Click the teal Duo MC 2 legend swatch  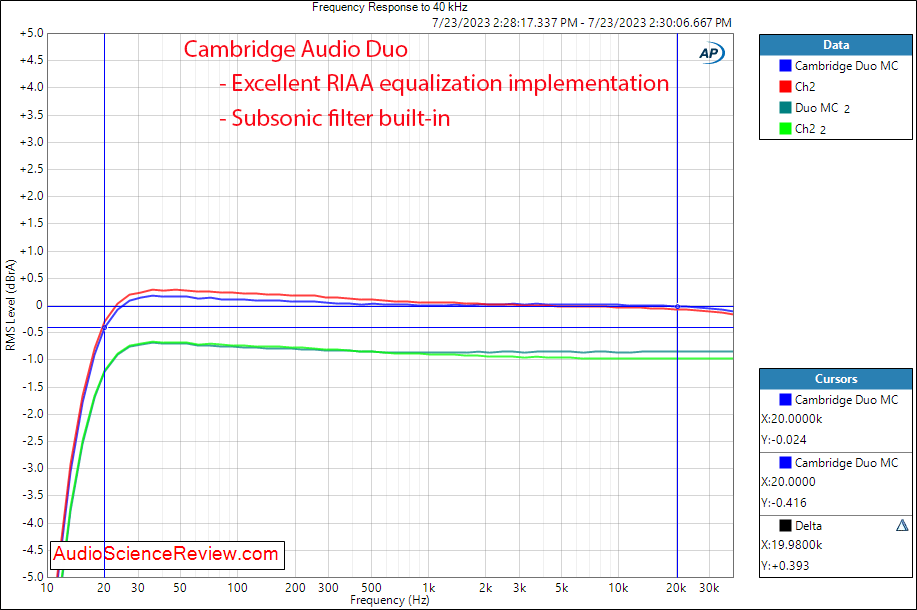click(x=785, y=108)
